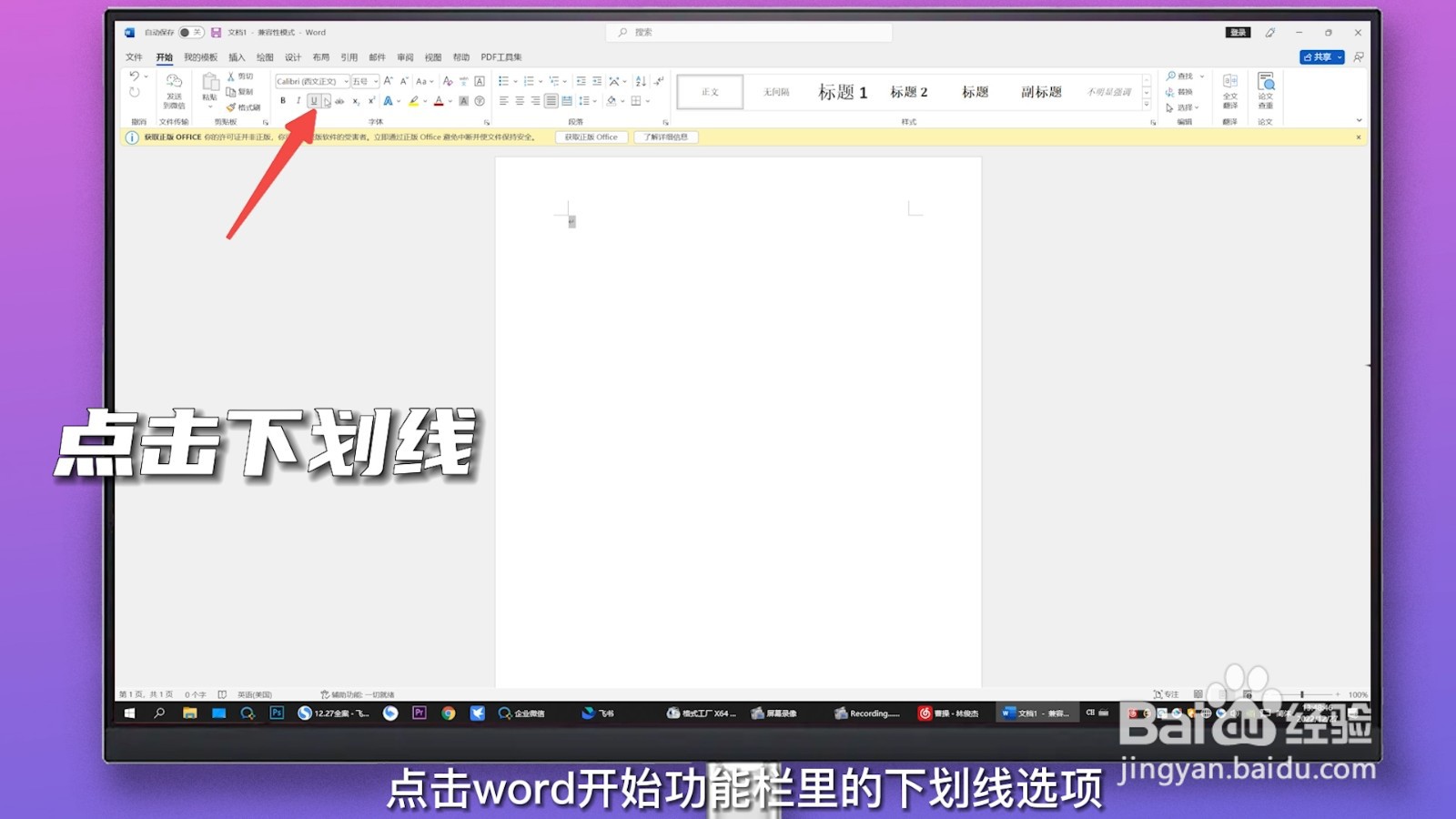Copy selection using copy icon
The image size is (1456, 819).
click(x=240, y=92)
